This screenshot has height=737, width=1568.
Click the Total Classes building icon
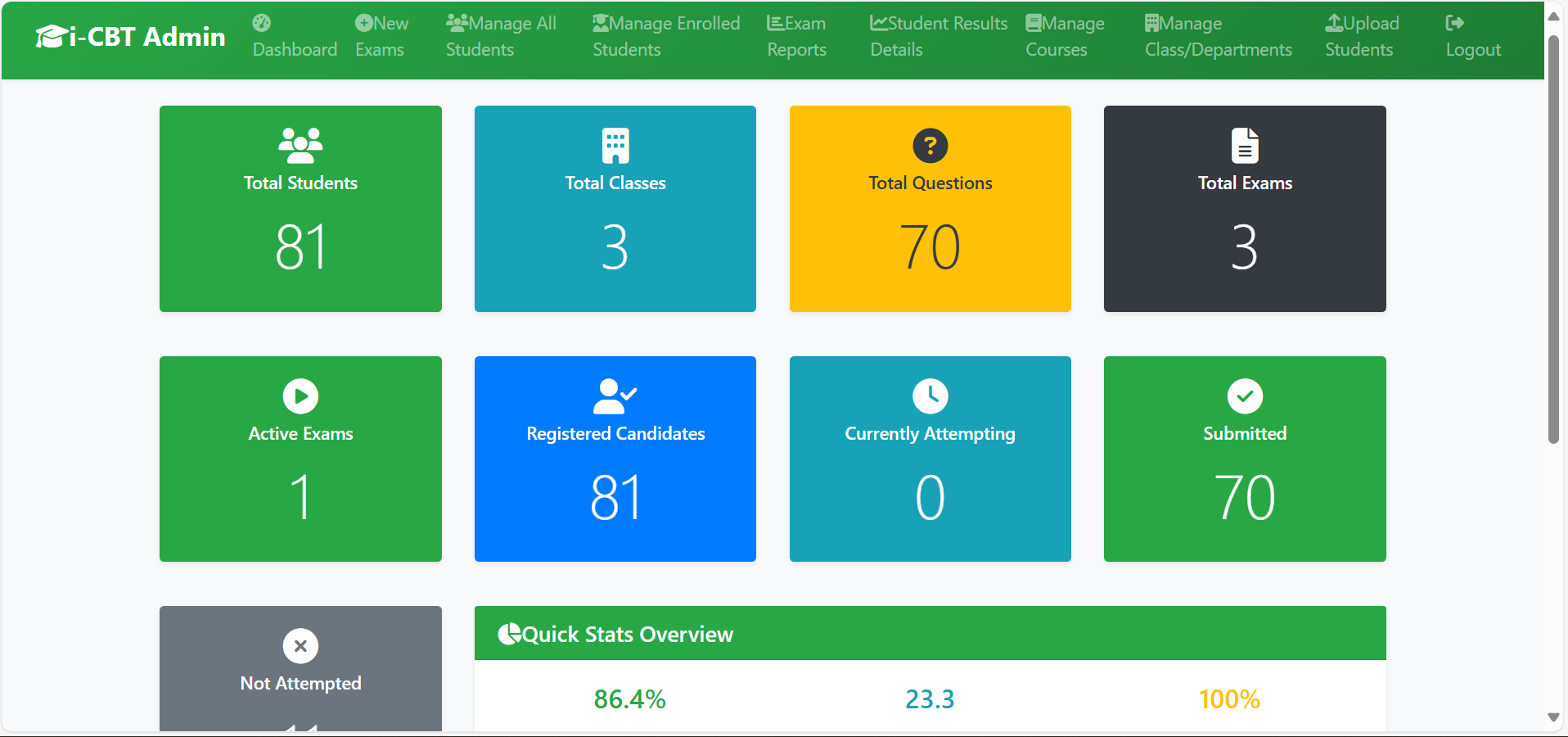coord(615,146)
